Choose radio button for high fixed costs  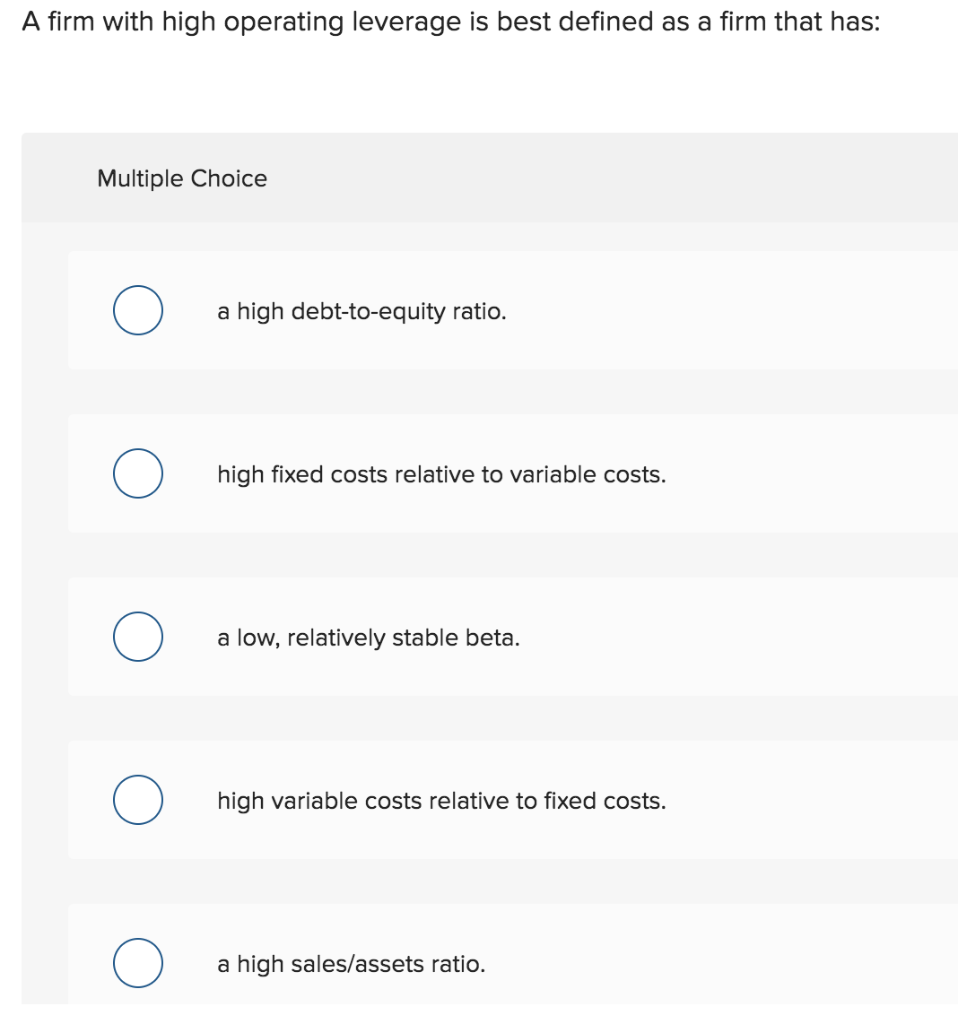coord(138,473)
